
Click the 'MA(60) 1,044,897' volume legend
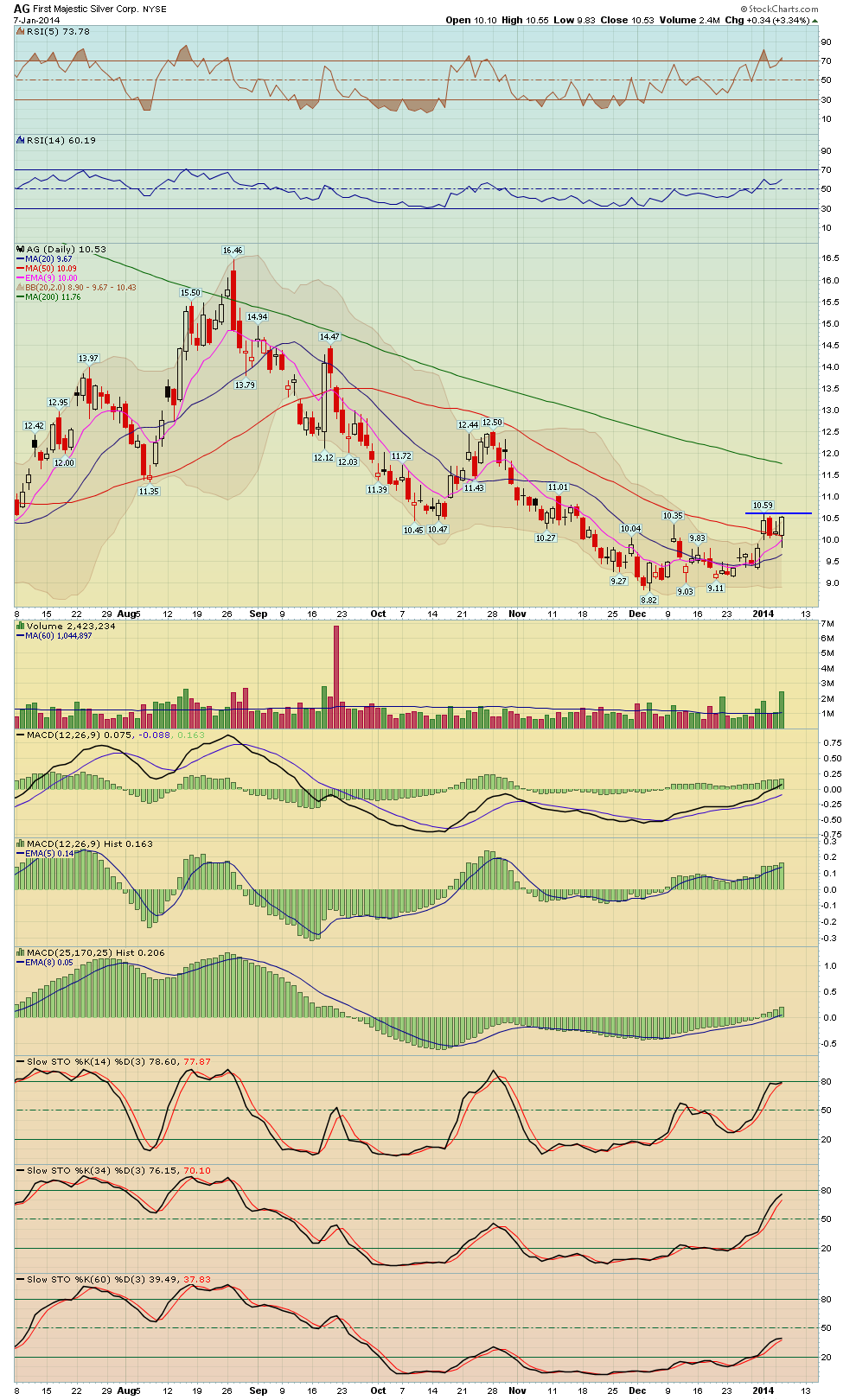tap(58, 635)
